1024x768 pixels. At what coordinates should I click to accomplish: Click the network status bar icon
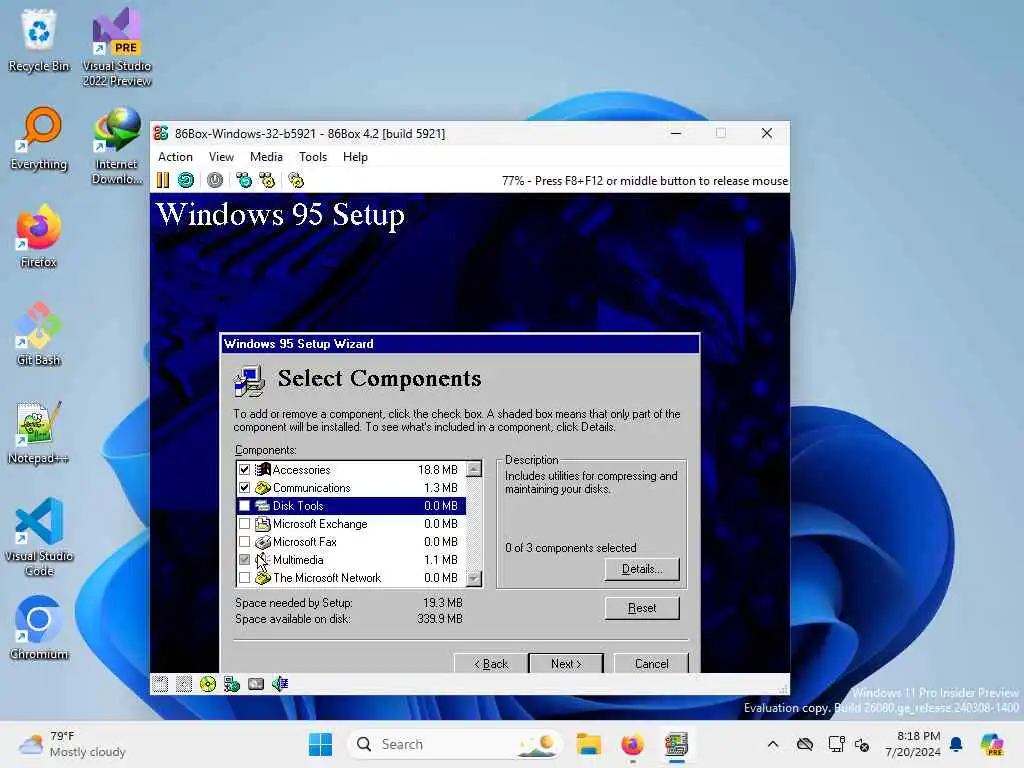[x=232, y=684]
